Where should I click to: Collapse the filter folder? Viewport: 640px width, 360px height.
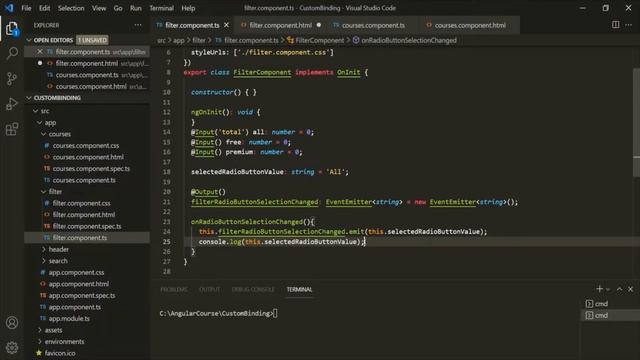[x=44, y=191]
